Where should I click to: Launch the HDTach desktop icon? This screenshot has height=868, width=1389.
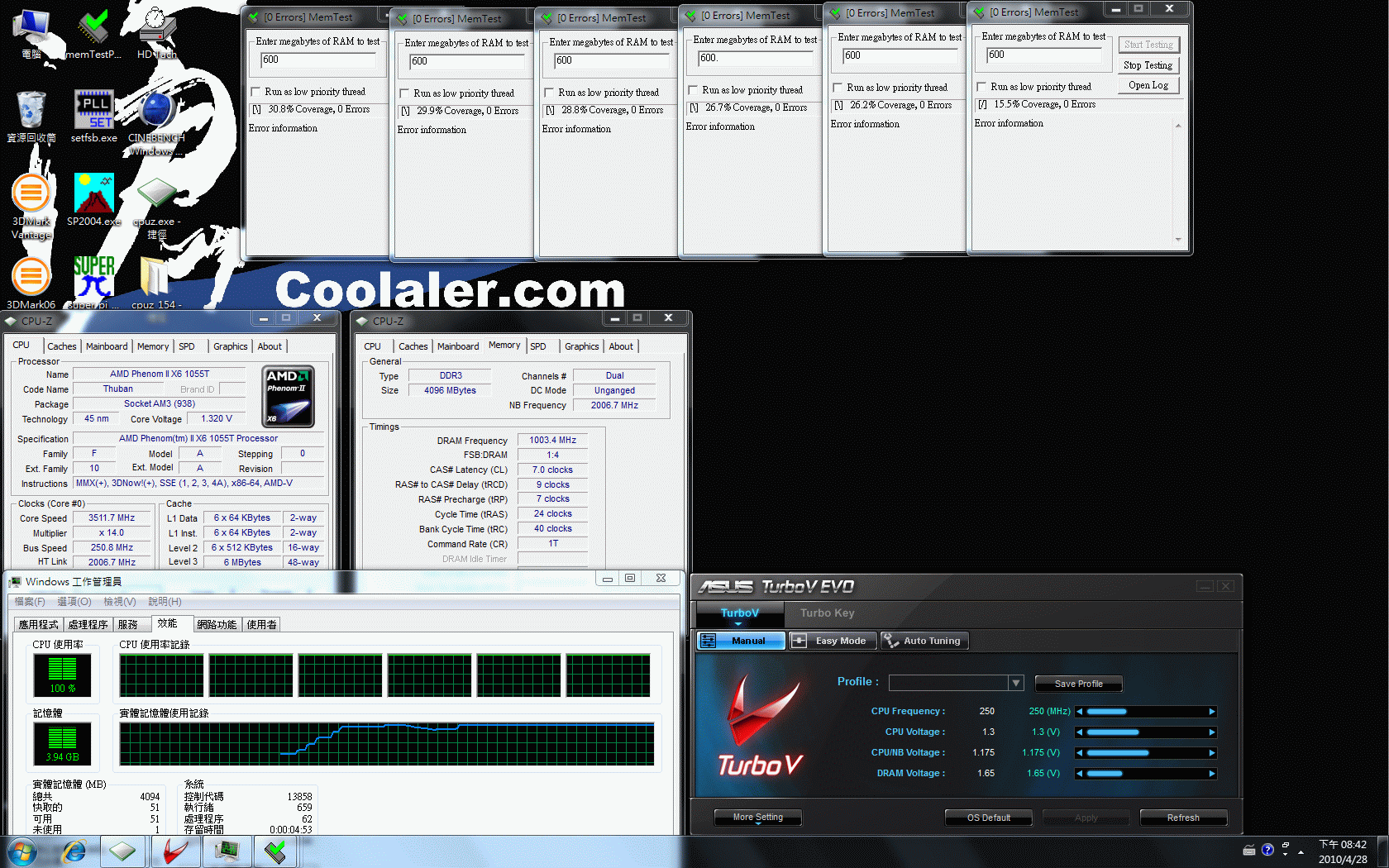156,33
